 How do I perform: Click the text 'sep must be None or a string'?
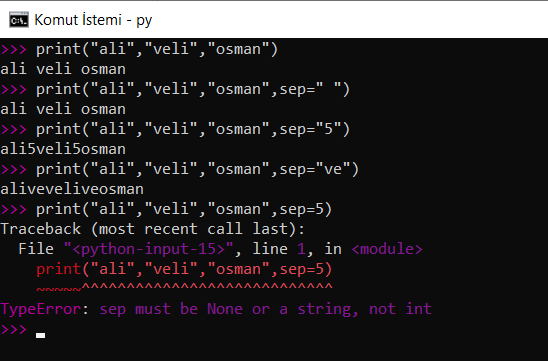click(x=228, y=309)
